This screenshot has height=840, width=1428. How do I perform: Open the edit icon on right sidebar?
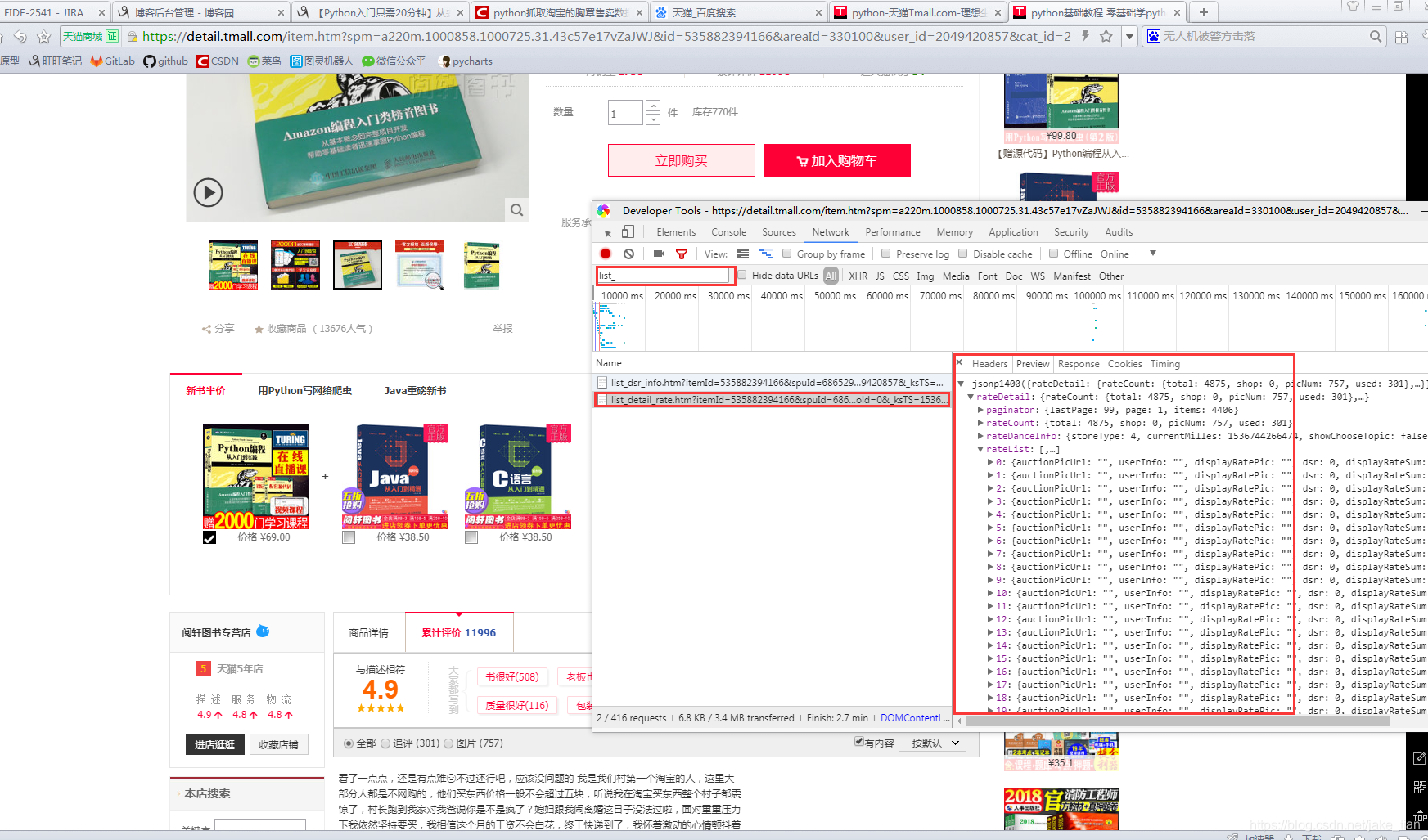pos(1419,758)
